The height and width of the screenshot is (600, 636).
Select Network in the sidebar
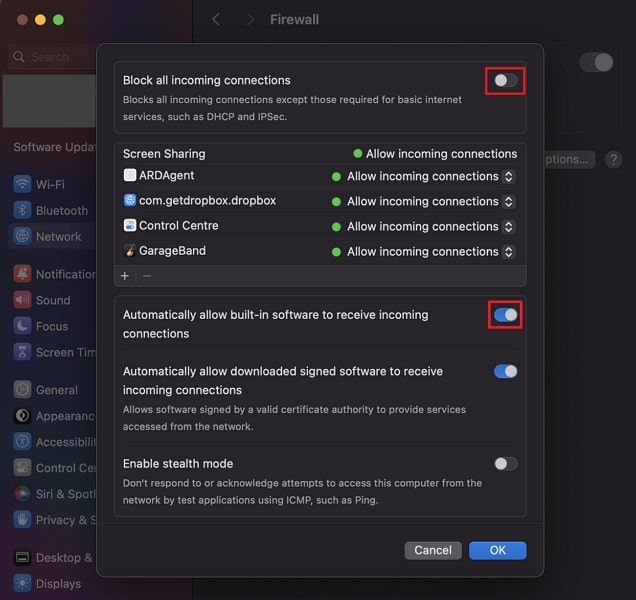tap(58, 237)
